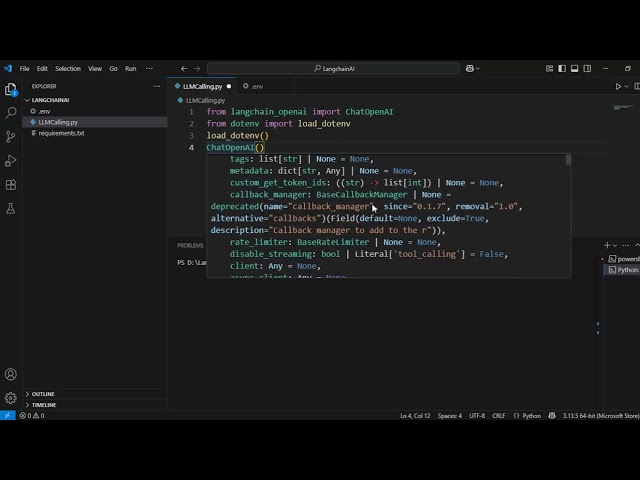Open the Search view in activity bar
Image resolution: width=640 pixels, height=480 pixels.
pyautogui.click(x=11, y=113)
